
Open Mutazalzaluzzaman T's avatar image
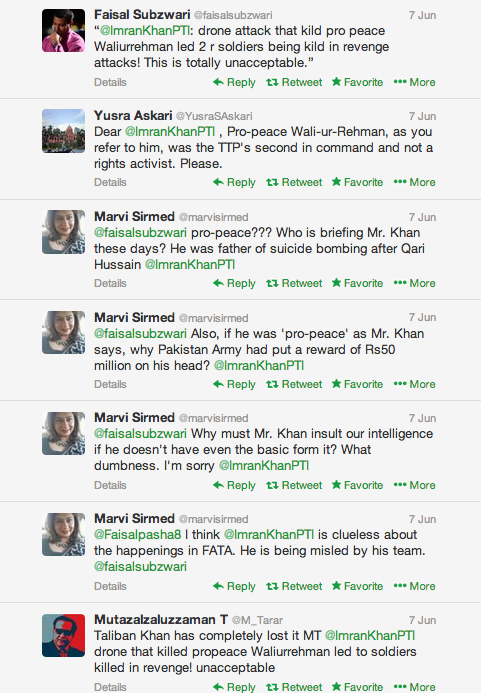pyautogui.click(x=63, y=636)
